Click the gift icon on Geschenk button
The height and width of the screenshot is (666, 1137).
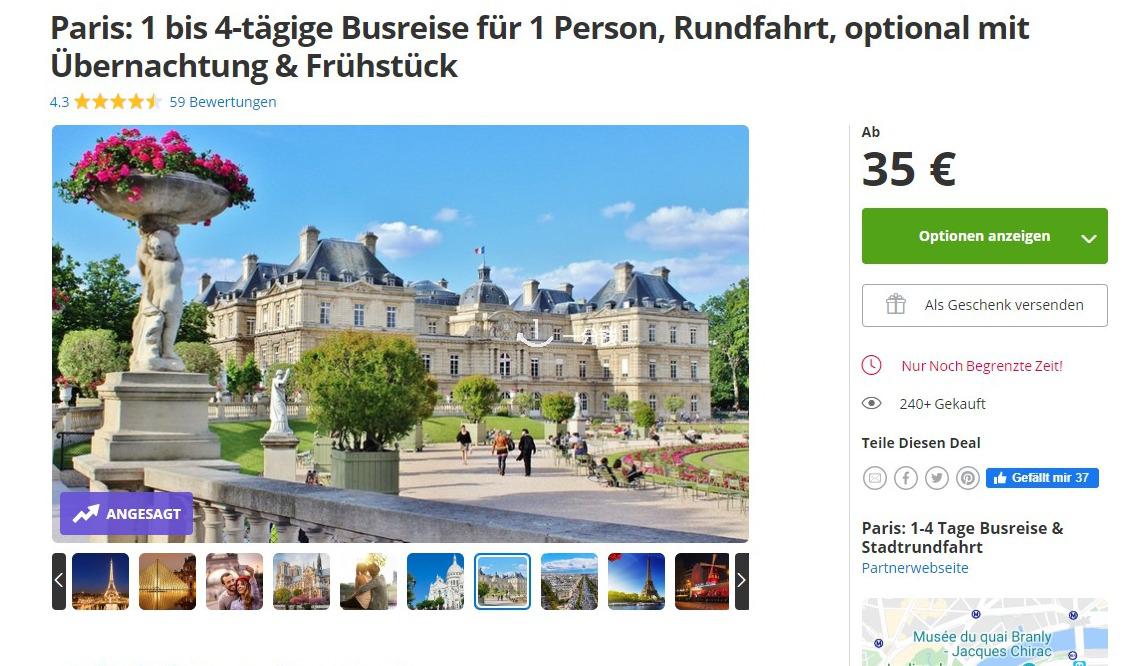tap(896, 304)
